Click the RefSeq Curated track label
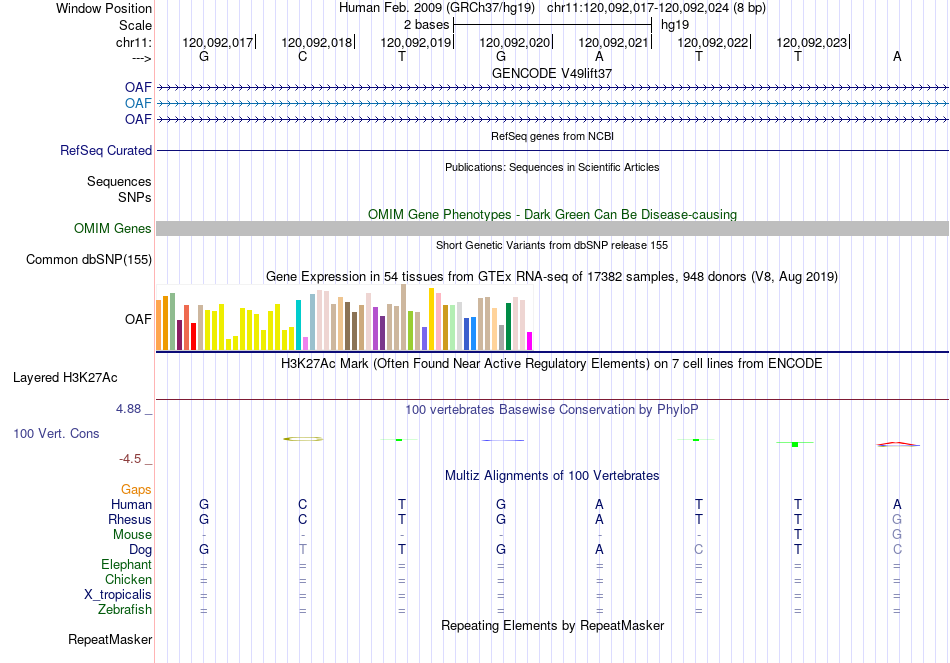This screenshot has height=663, width=950. point(106,150)
